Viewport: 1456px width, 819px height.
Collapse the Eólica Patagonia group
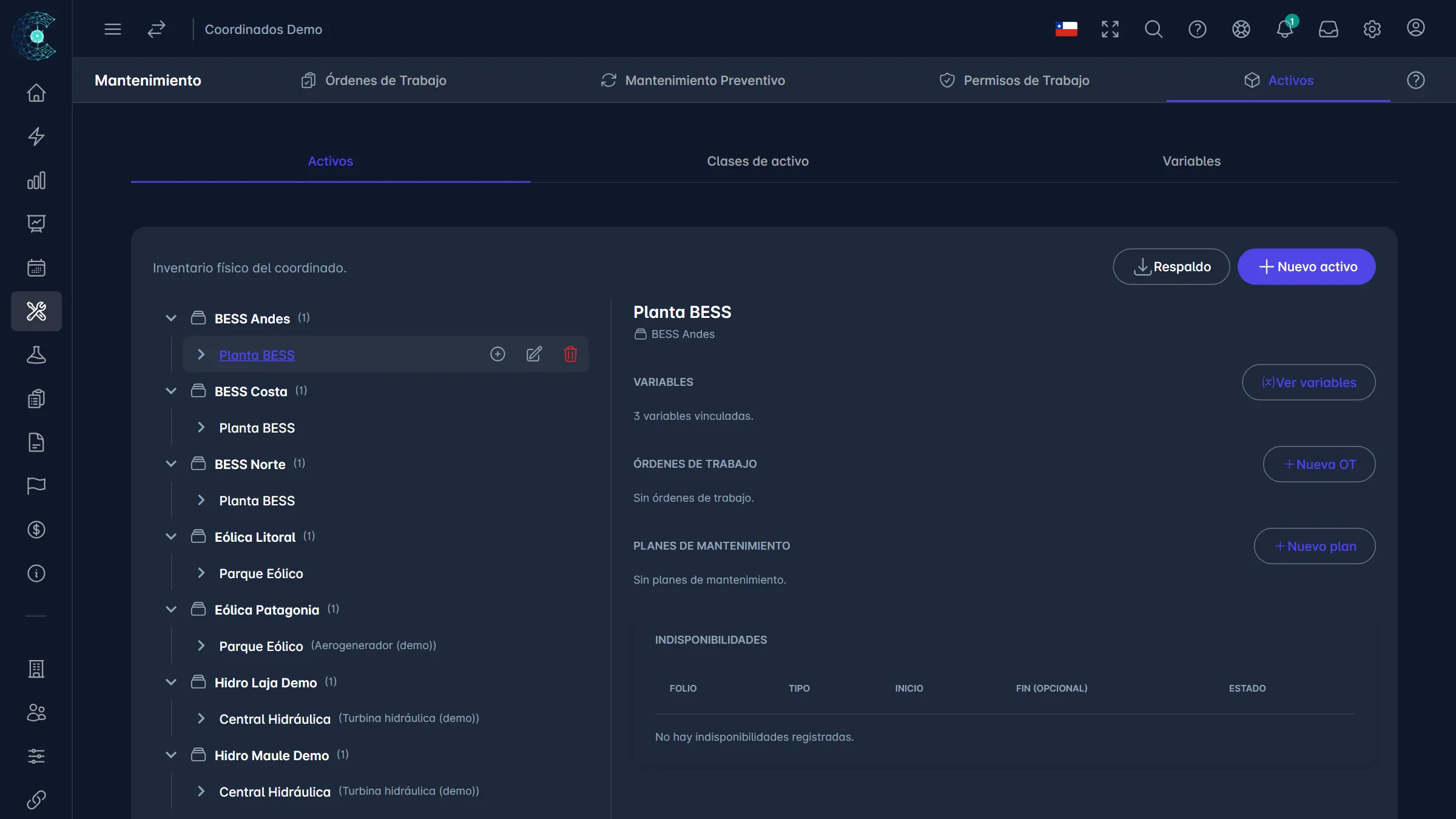tap(171, 609)
